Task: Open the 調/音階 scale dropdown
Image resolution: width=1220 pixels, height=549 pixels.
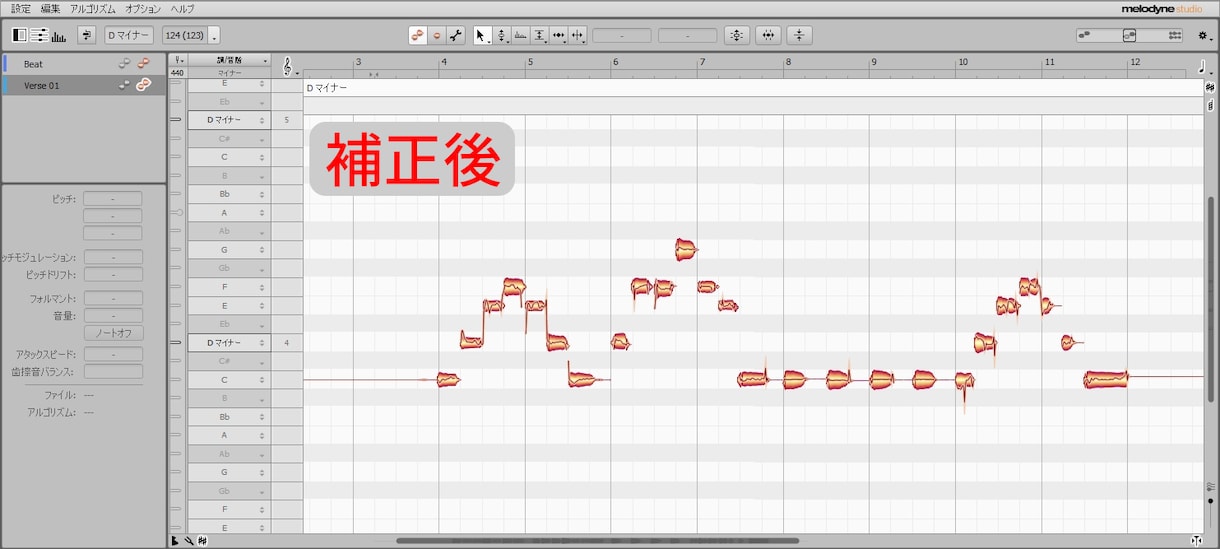Action: (229, 60)
